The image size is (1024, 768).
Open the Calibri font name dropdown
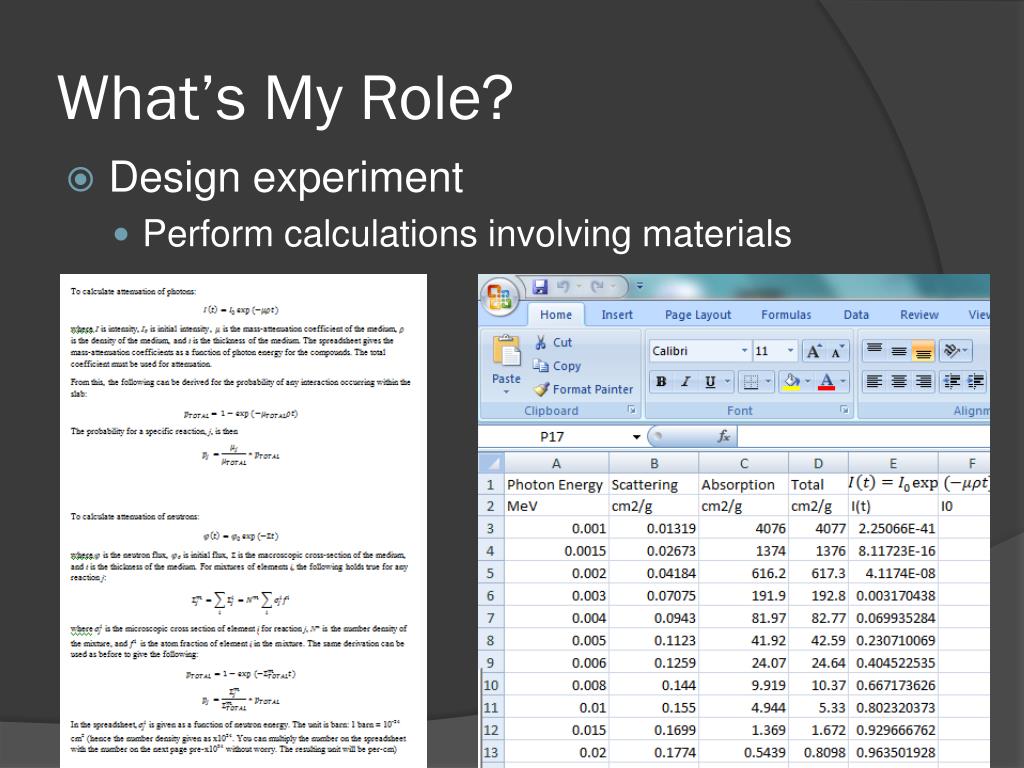click(x=744, y=351)
